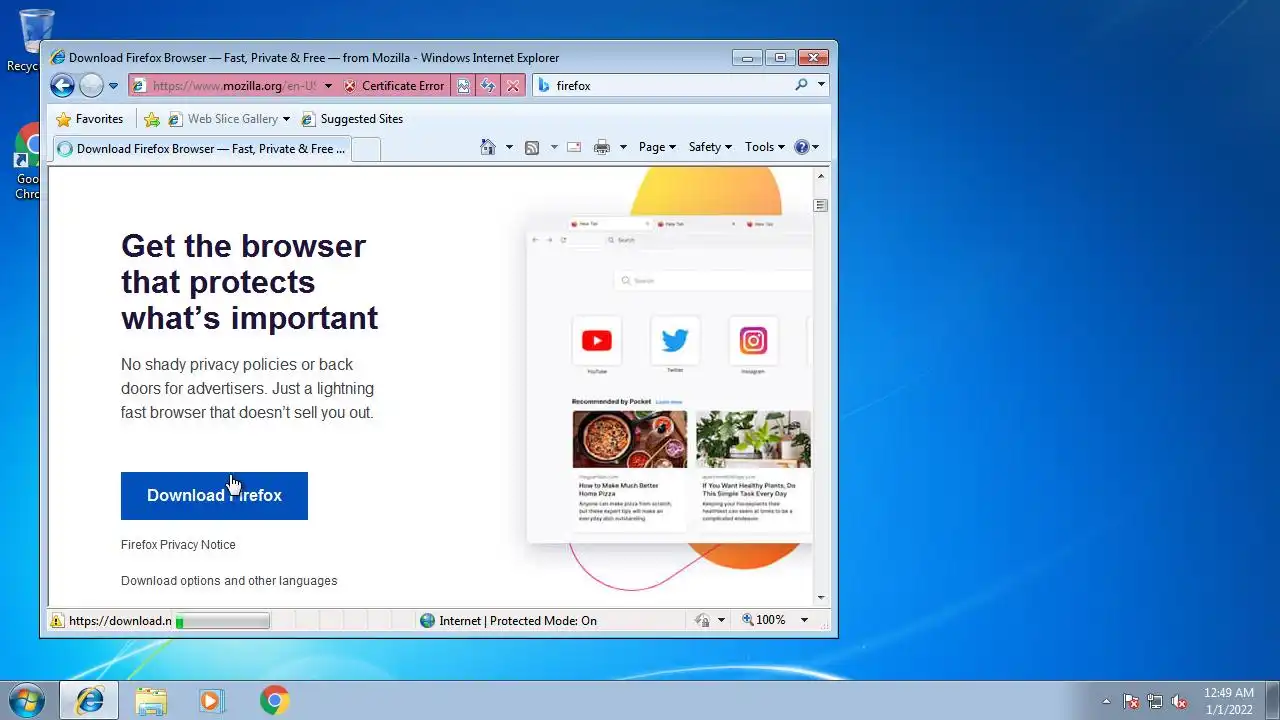Viewport: 1280px width, 720px height.
Task: Click the page loading progress bar
Action: point(222,621)
